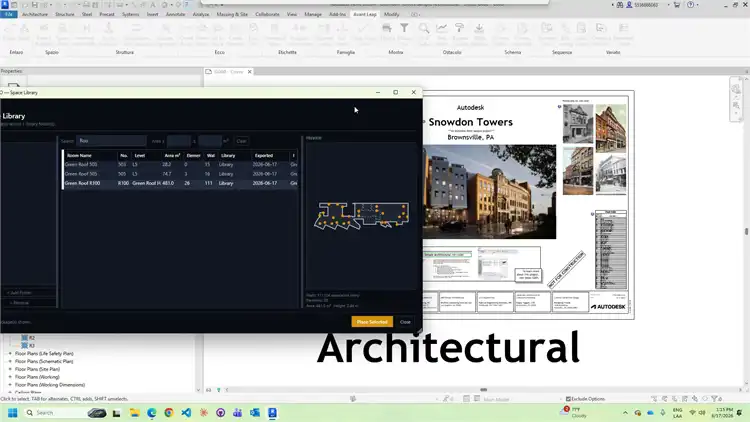
Task: Expand Floor Plans (Working Dimensions) node
Action: point(10,385)
